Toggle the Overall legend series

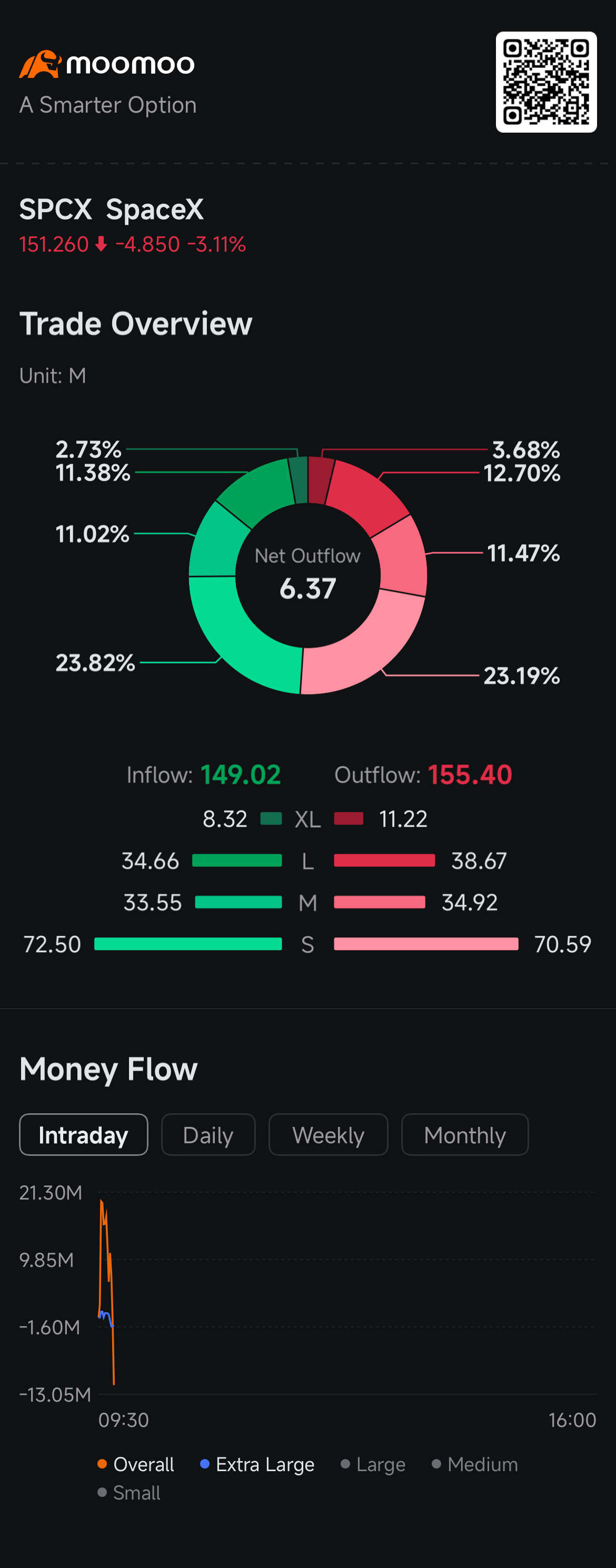click(x=136, y=1464)
